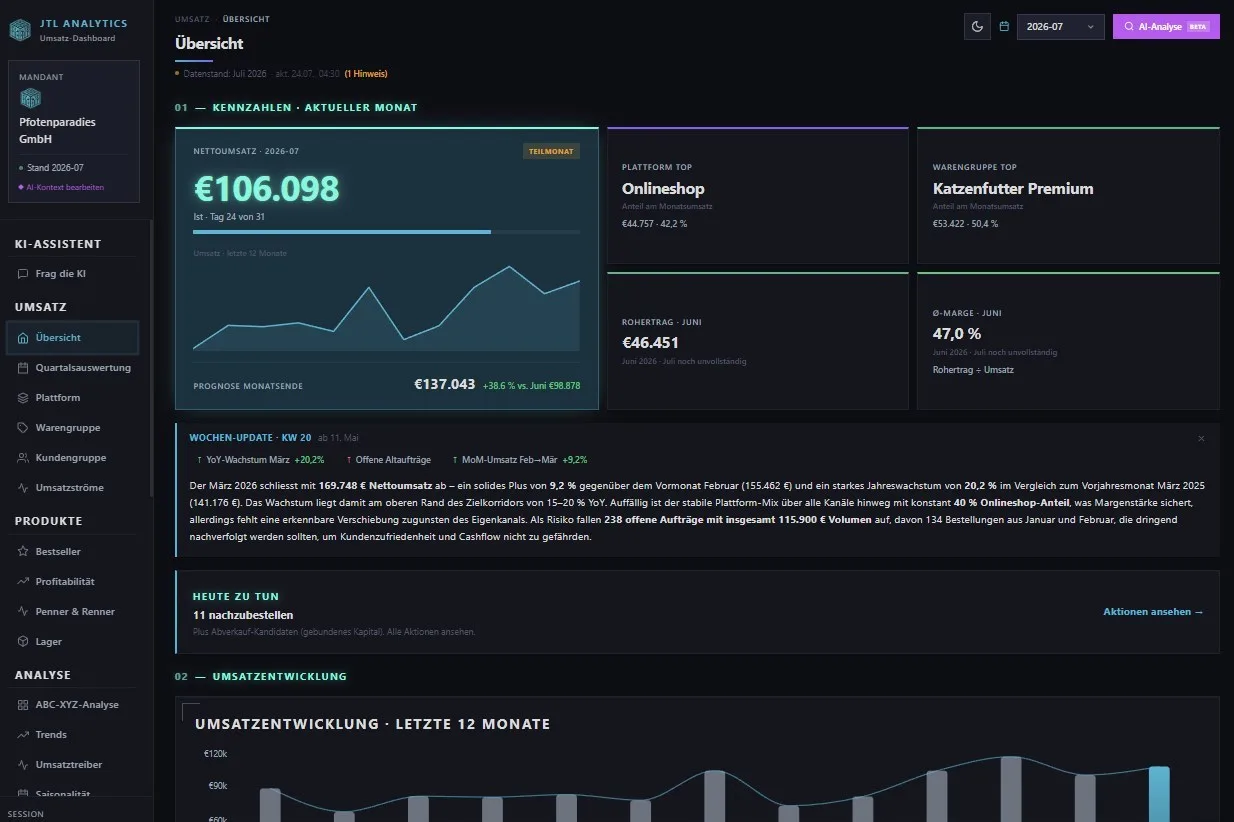1234x822 pixels.
Task: Click the calendar icon beside the month selector
Action: pos(1004,27)
